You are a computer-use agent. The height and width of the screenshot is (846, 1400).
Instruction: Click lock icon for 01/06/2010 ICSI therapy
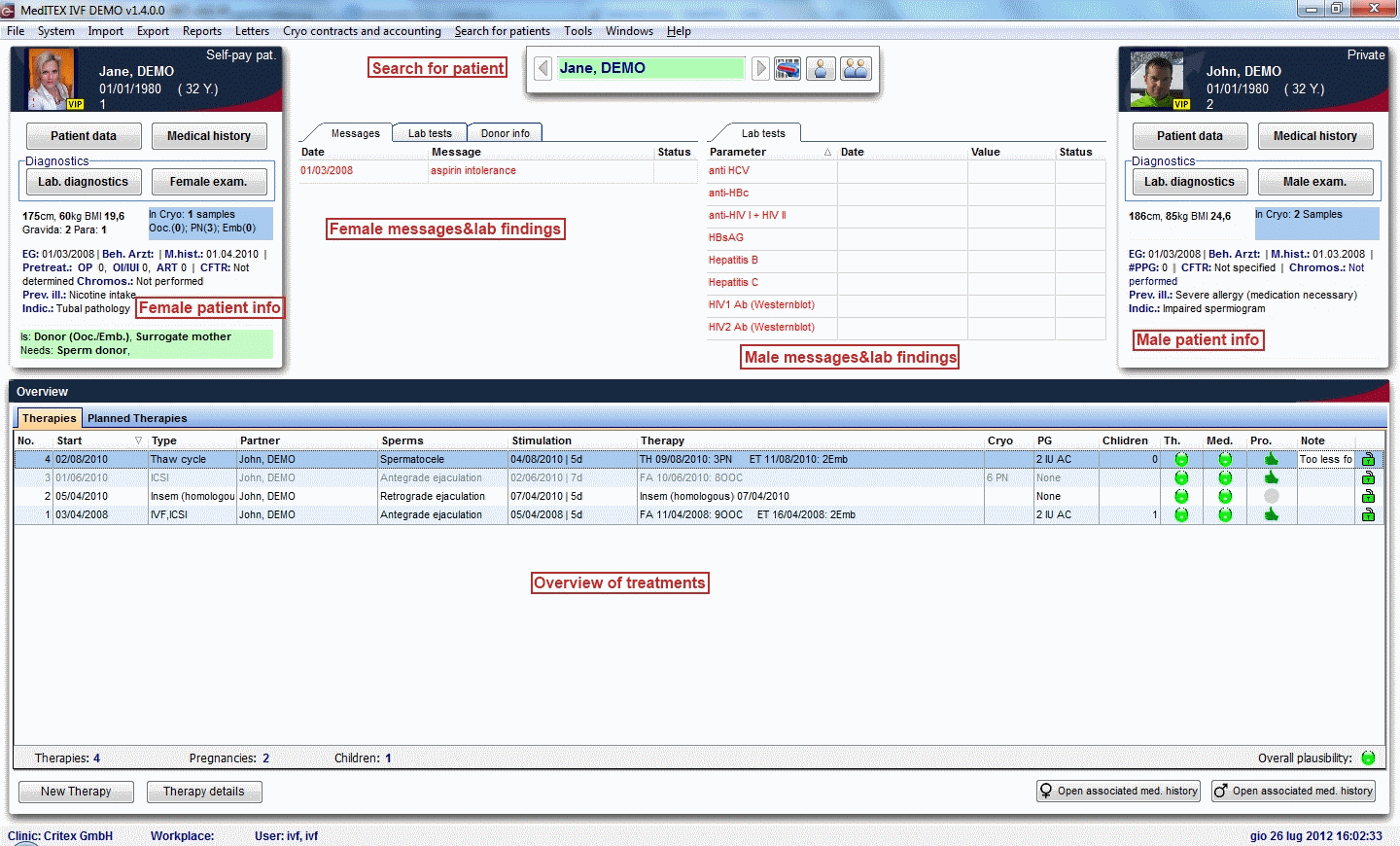click(x=1368, y=477)
